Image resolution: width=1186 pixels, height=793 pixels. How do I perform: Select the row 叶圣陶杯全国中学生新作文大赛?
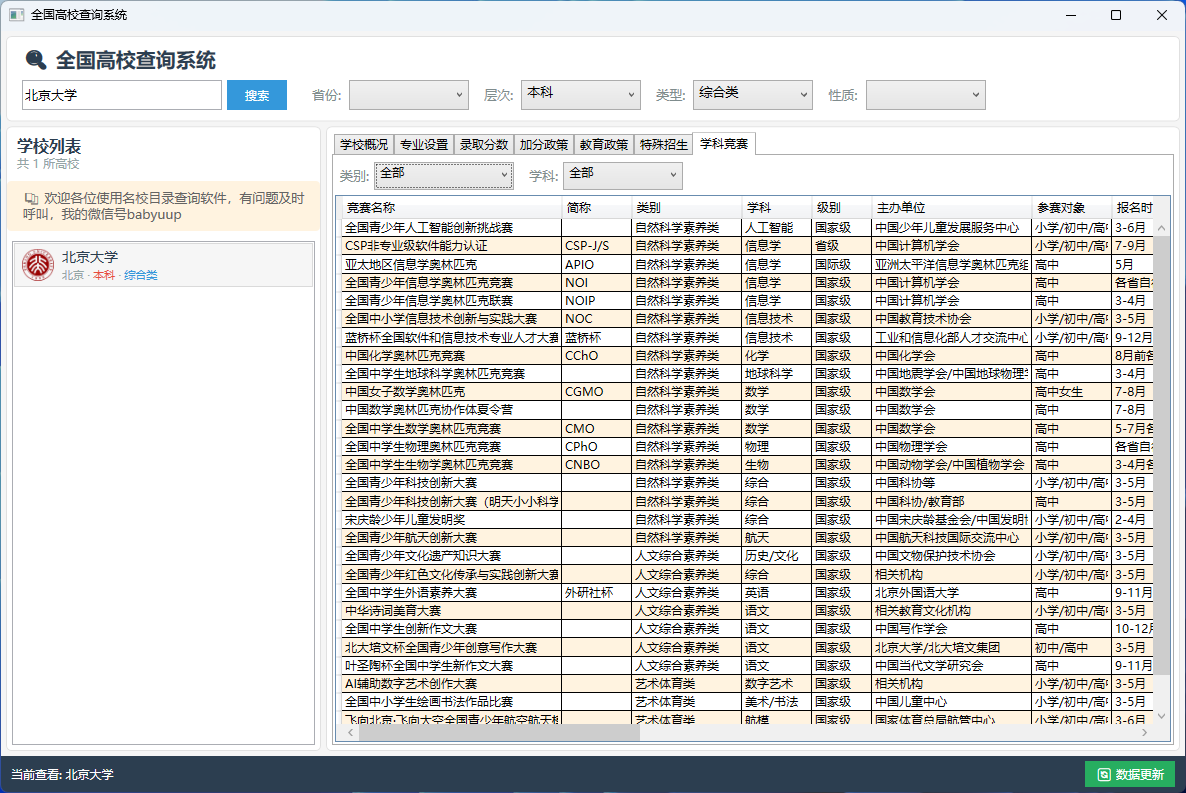pyautogui.click(x=747, y=666)
